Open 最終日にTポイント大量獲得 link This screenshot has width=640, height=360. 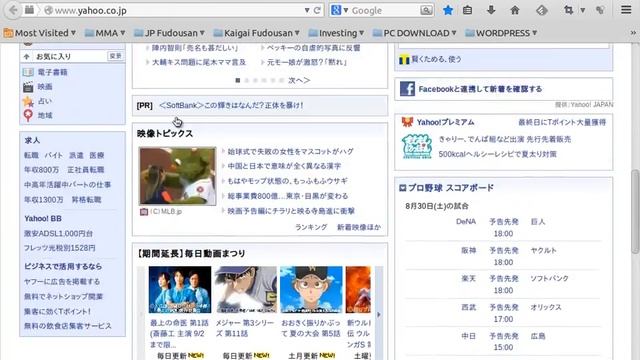pos(562,122)
